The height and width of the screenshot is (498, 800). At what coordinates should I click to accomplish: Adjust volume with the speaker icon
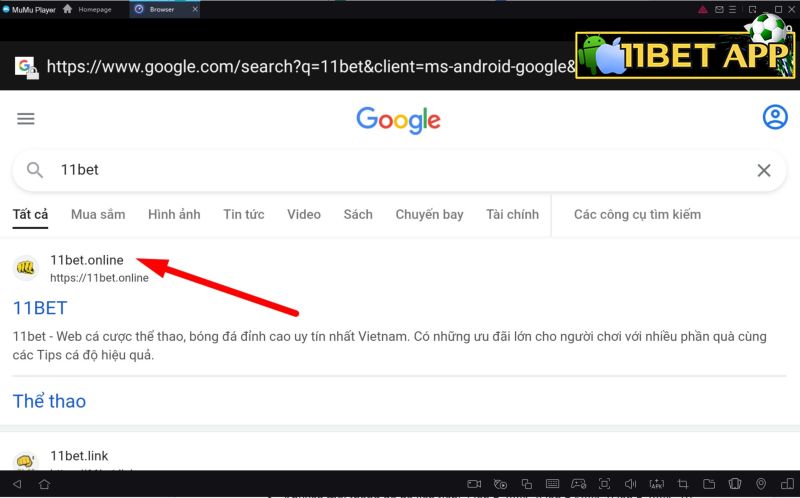tap(631, 484)
